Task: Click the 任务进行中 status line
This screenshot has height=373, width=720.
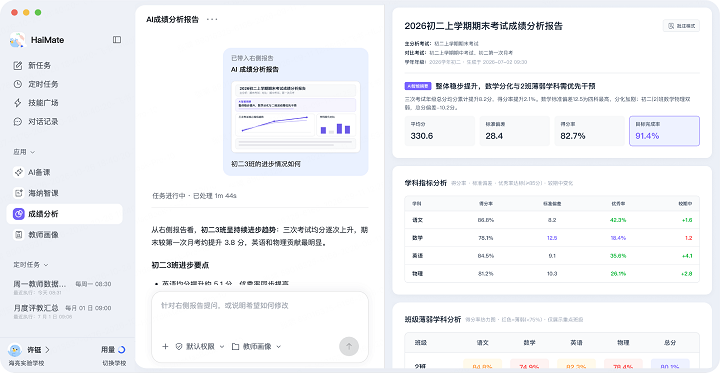Action: pos(194,196)
